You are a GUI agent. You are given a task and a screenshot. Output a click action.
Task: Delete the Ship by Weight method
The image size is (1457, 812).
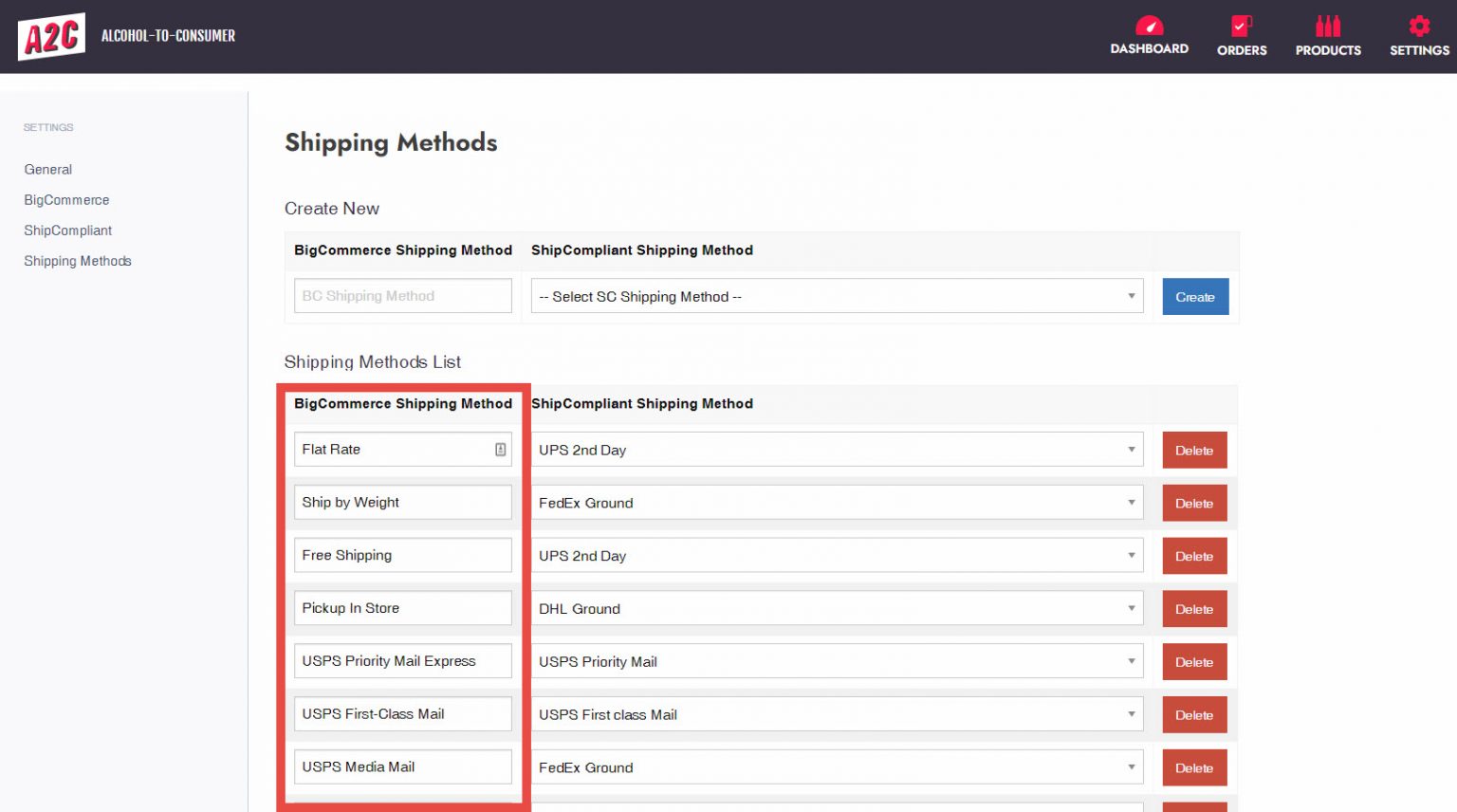[1194, 503]
